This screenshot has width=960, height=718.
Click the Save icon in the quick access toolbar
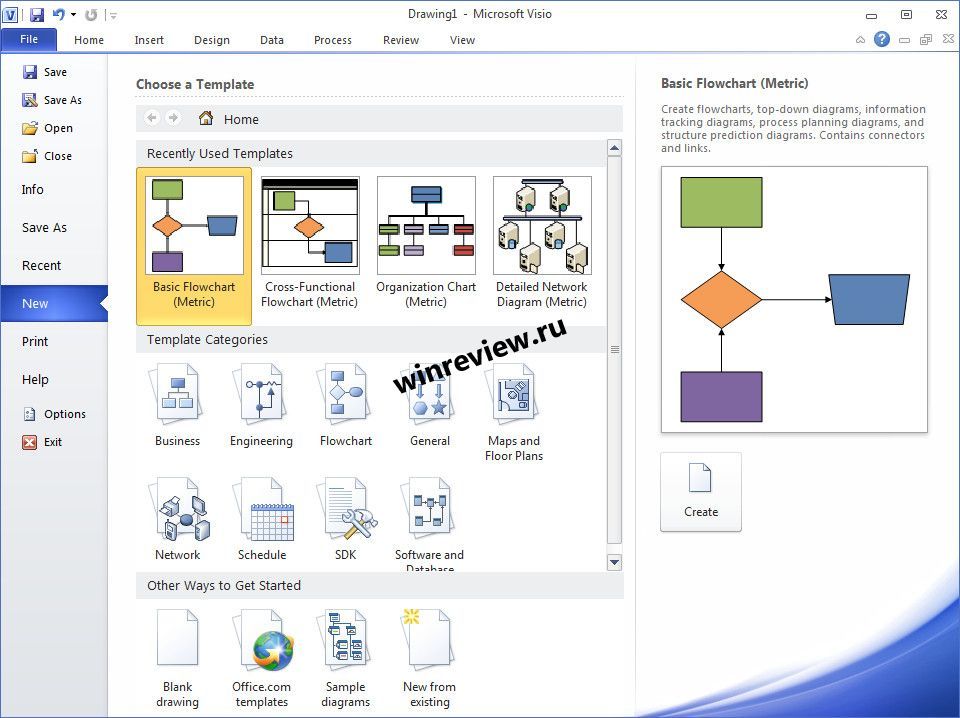click(37, 14)
